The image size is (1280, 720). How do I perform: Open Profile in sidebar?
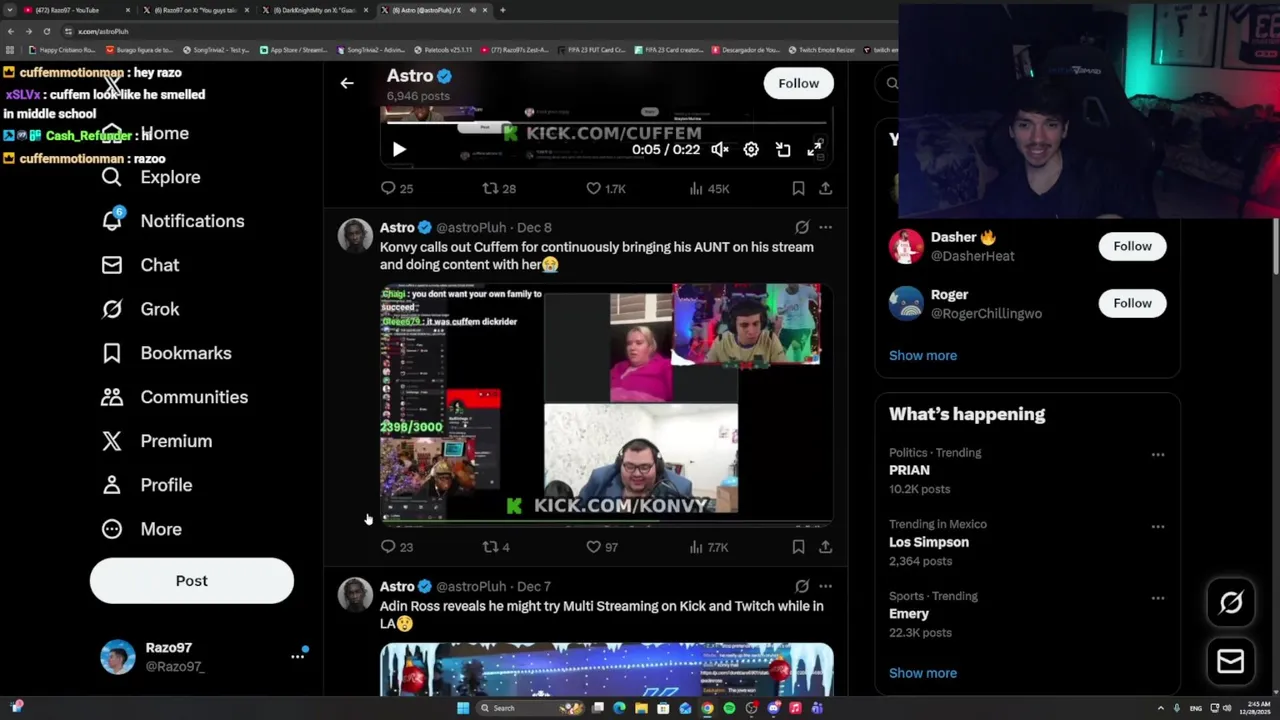tap(146, 485)
